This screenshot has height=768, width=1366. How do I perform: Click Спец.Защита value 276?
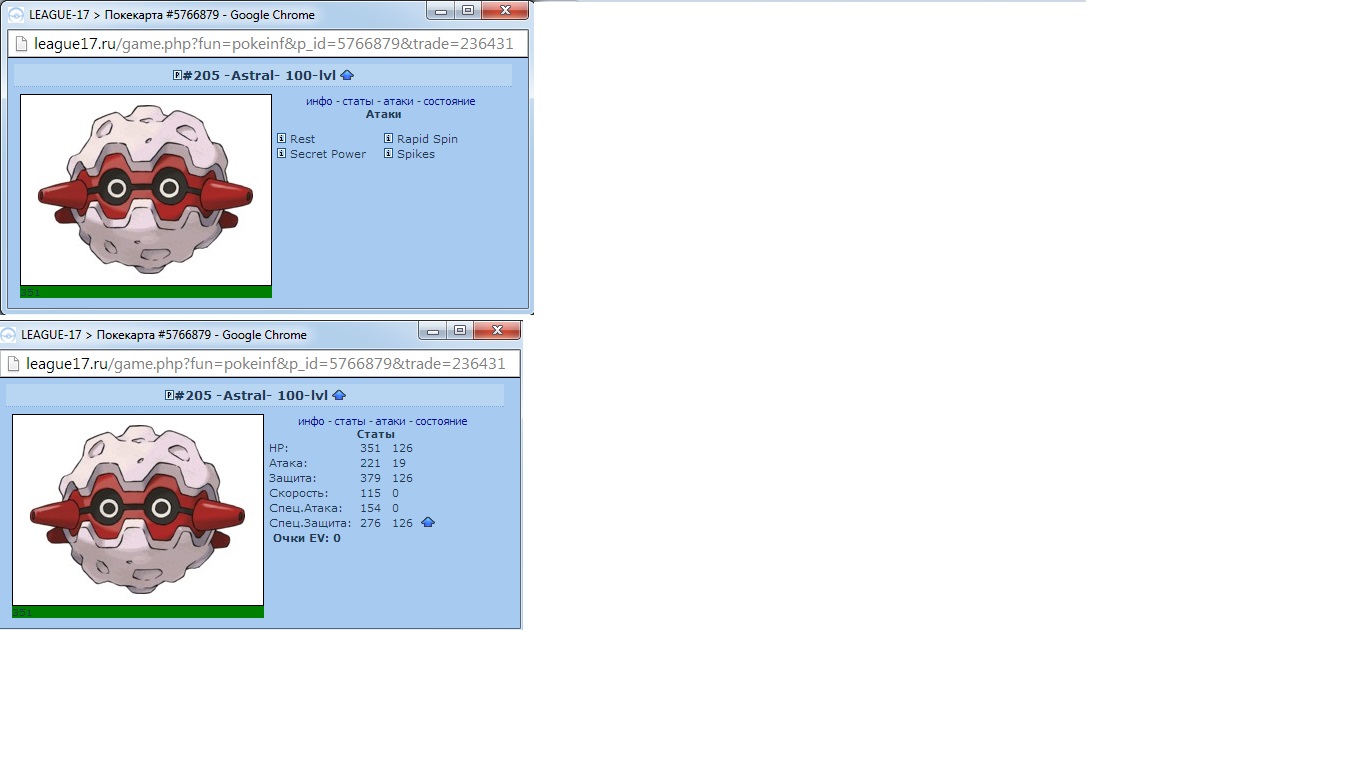tap(370, 523)
